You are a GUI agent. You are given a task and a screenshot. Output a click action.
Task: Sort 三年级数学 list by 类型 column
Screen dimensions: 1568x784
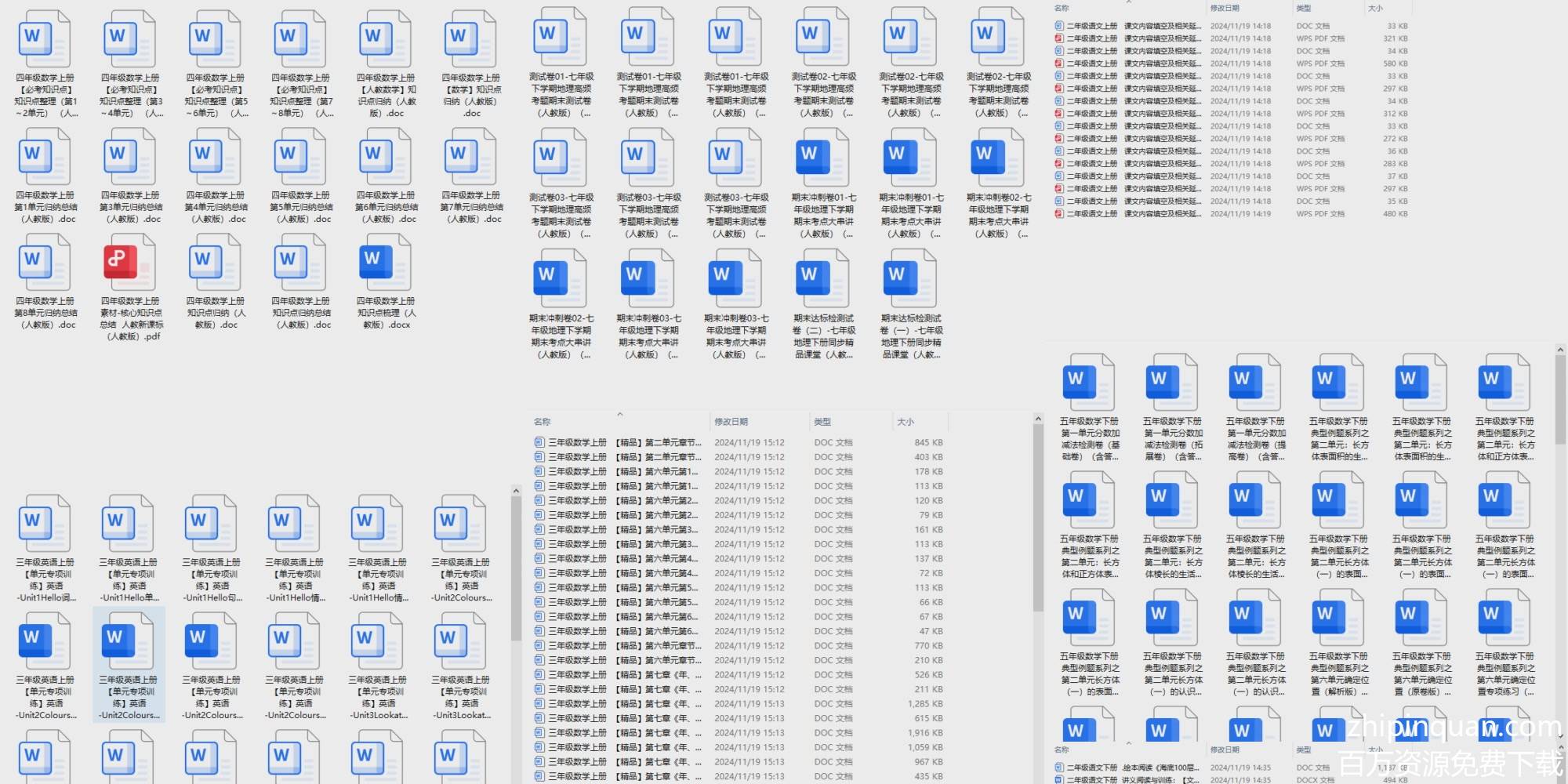coord(822,422)
